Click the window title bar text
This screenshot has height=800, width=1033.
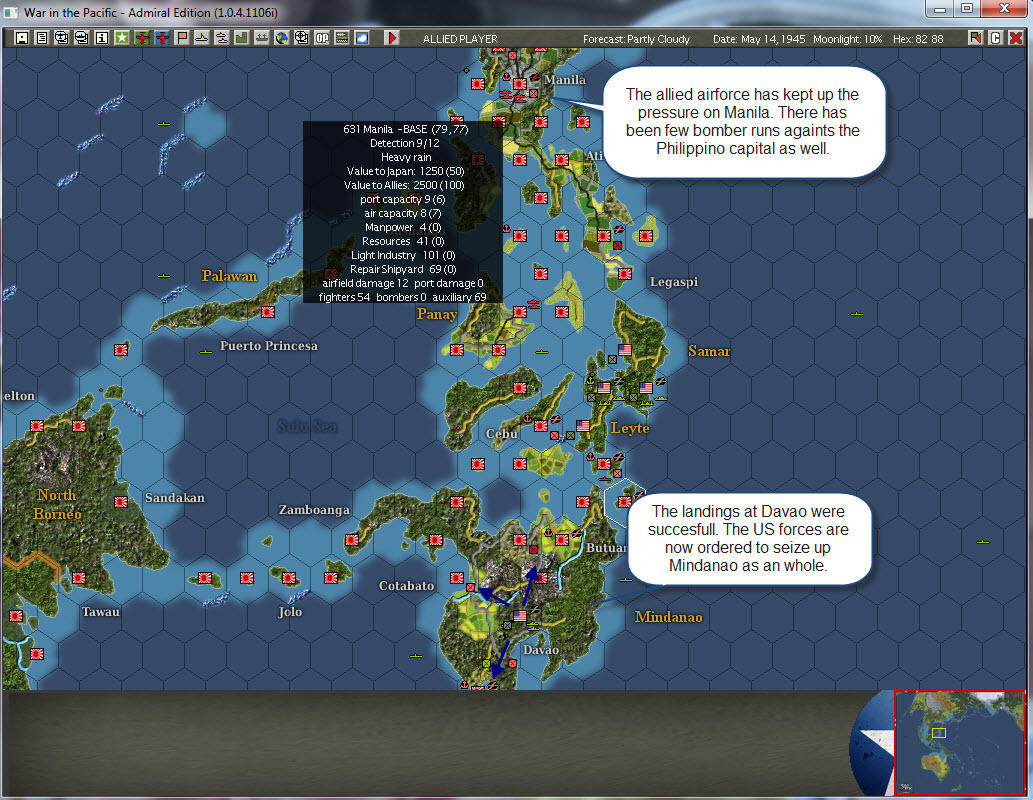click(151, 13)
